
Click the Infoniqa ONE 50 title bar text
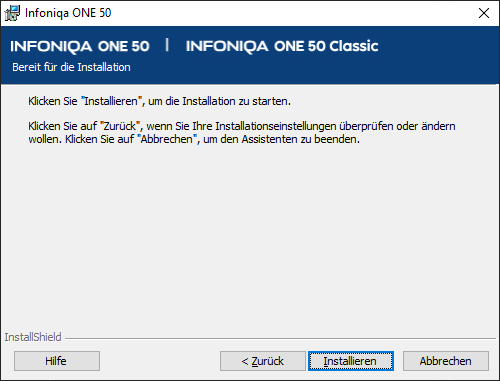click(x=68, y=13)
